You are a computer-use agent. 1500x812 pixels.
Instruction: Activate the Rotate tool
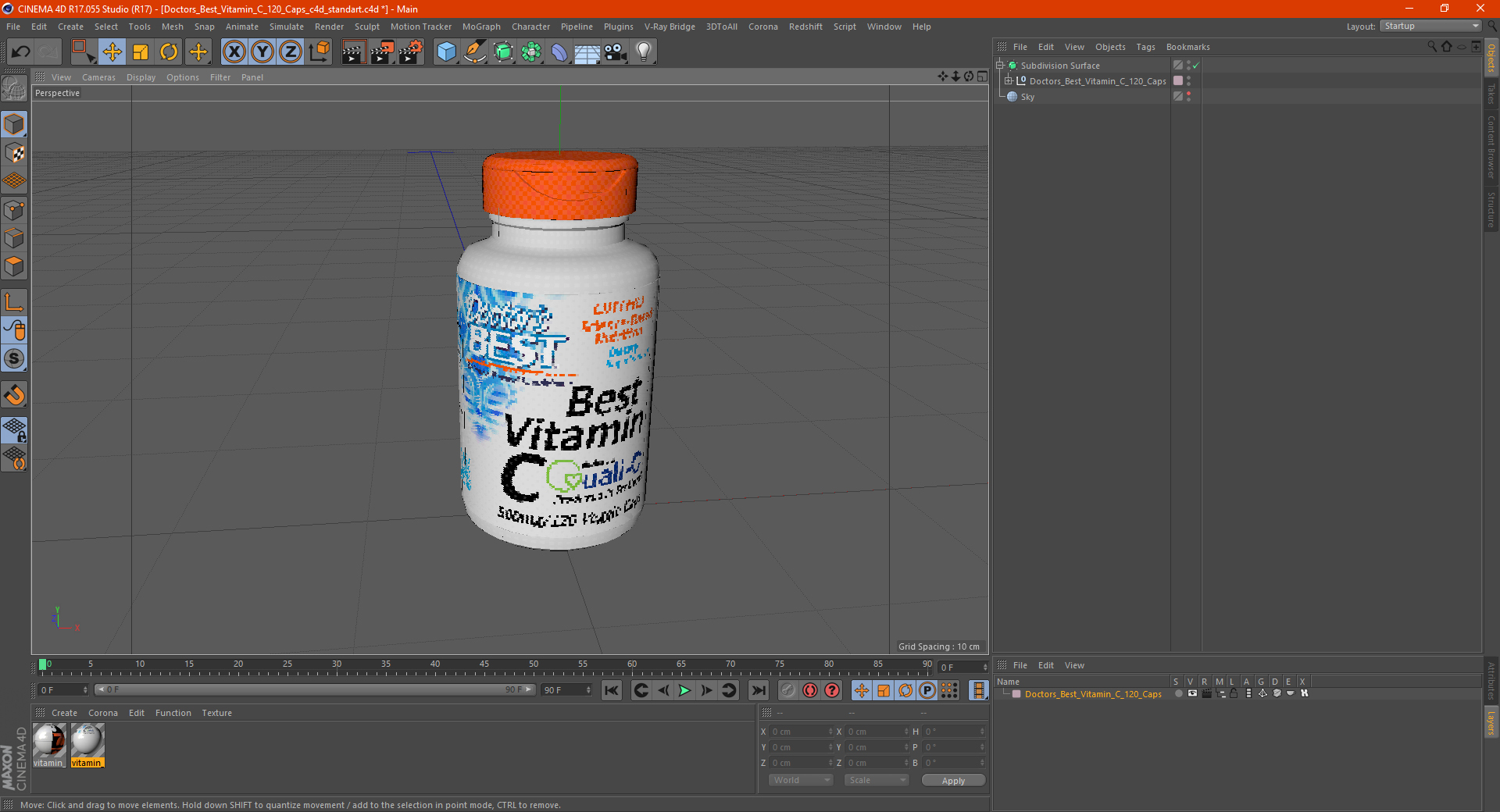169,52
